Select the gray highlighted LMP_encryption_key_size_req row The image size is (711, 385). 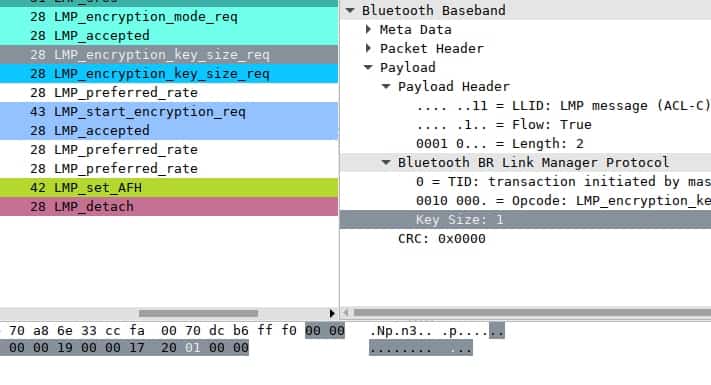169,55
